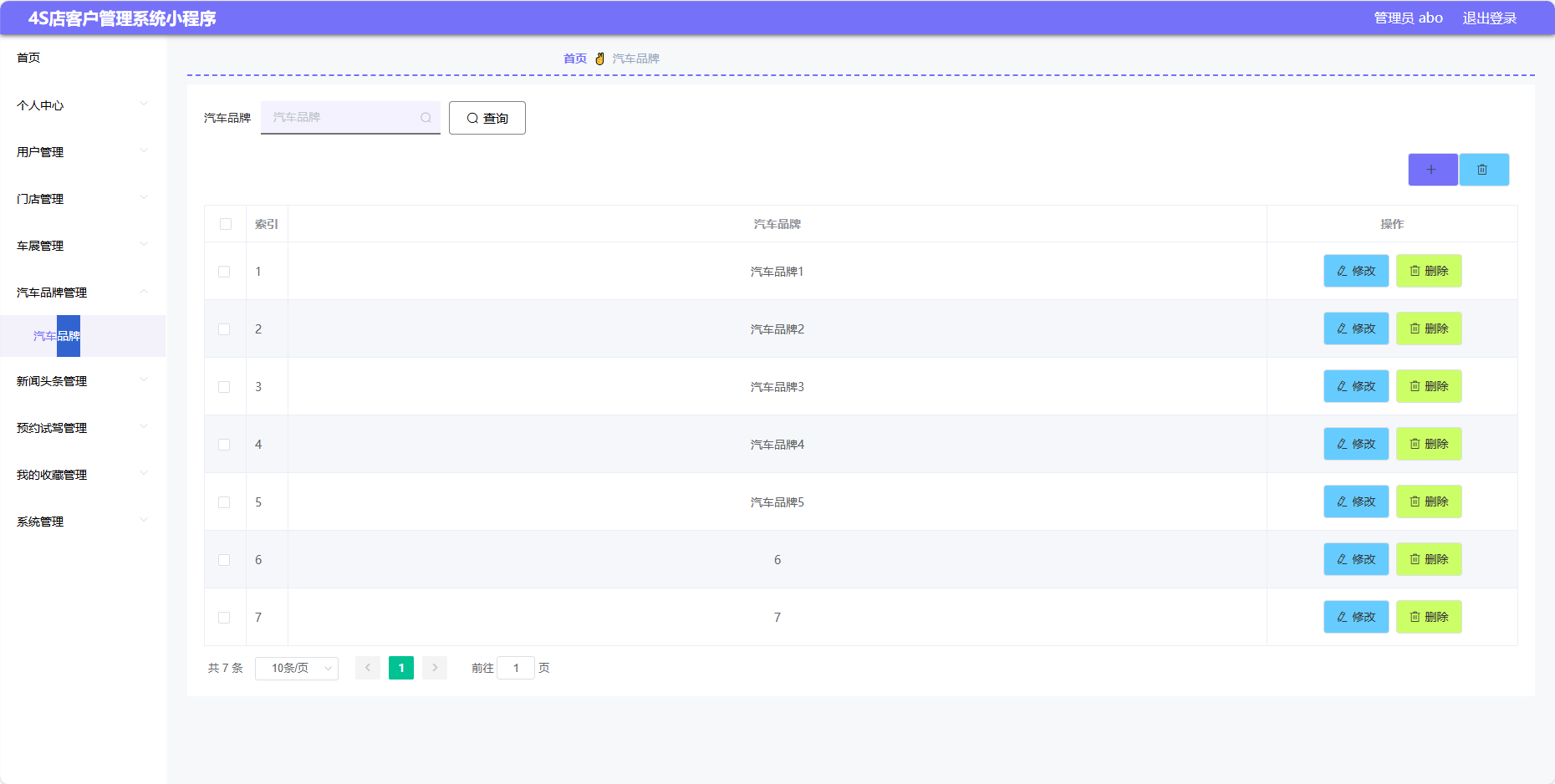
Task: Select the checkbox for 汽车品牌2
Action: click(x=224, y=329)
